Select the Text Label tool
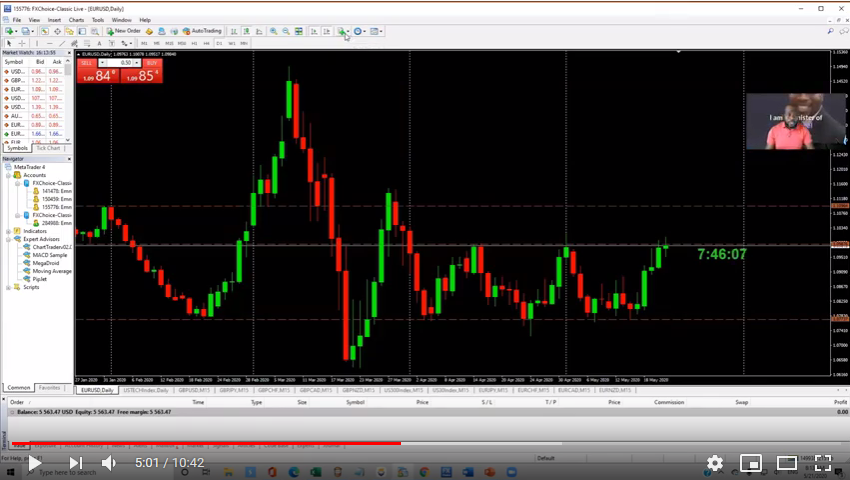The image size is (850, 480). (112, 43)
